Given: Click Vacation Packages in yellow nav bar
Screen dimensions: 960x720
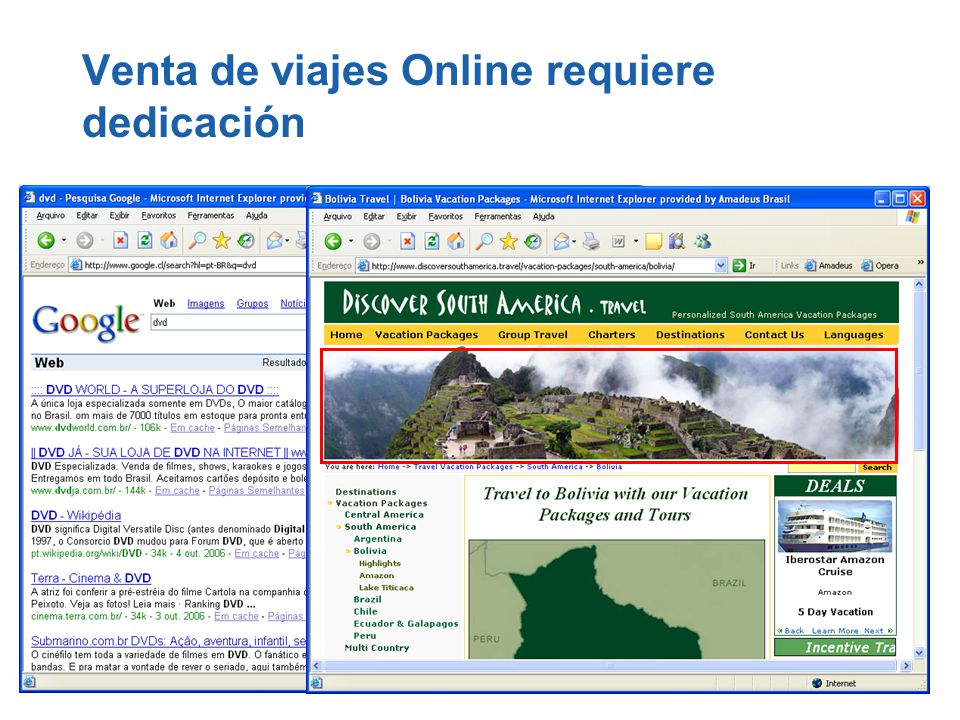Looking at the screenshot, I should [427, 335].
